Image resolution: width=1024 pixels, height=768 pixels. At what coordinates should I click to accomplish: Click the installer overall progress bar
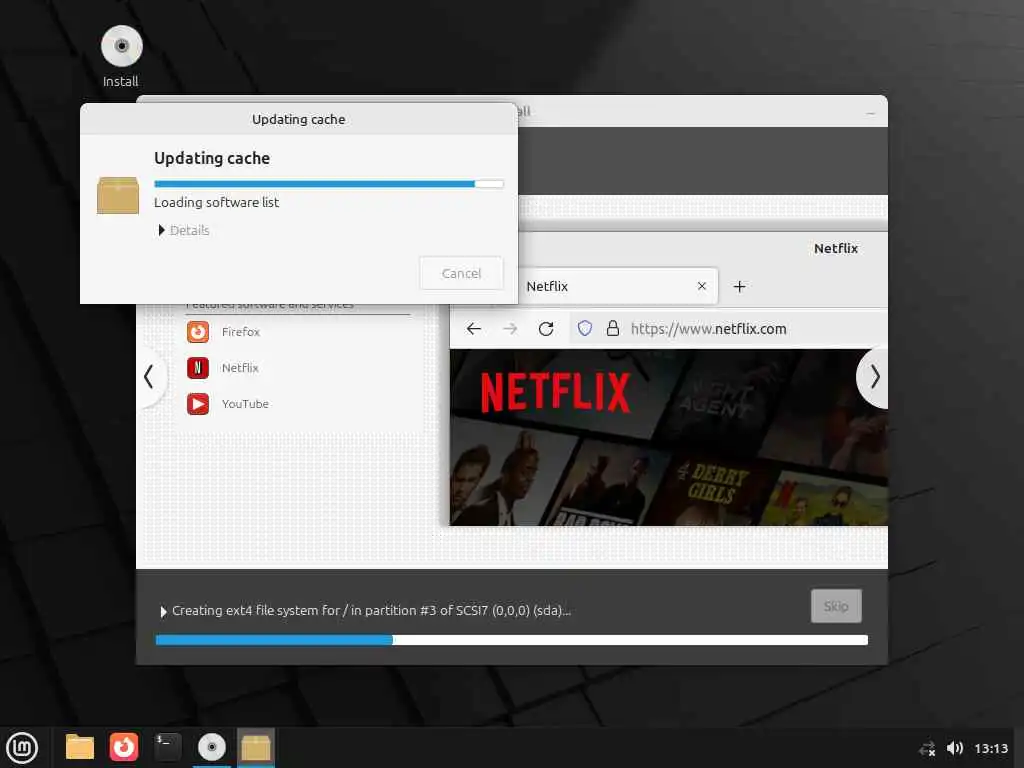tap(511, 640)
